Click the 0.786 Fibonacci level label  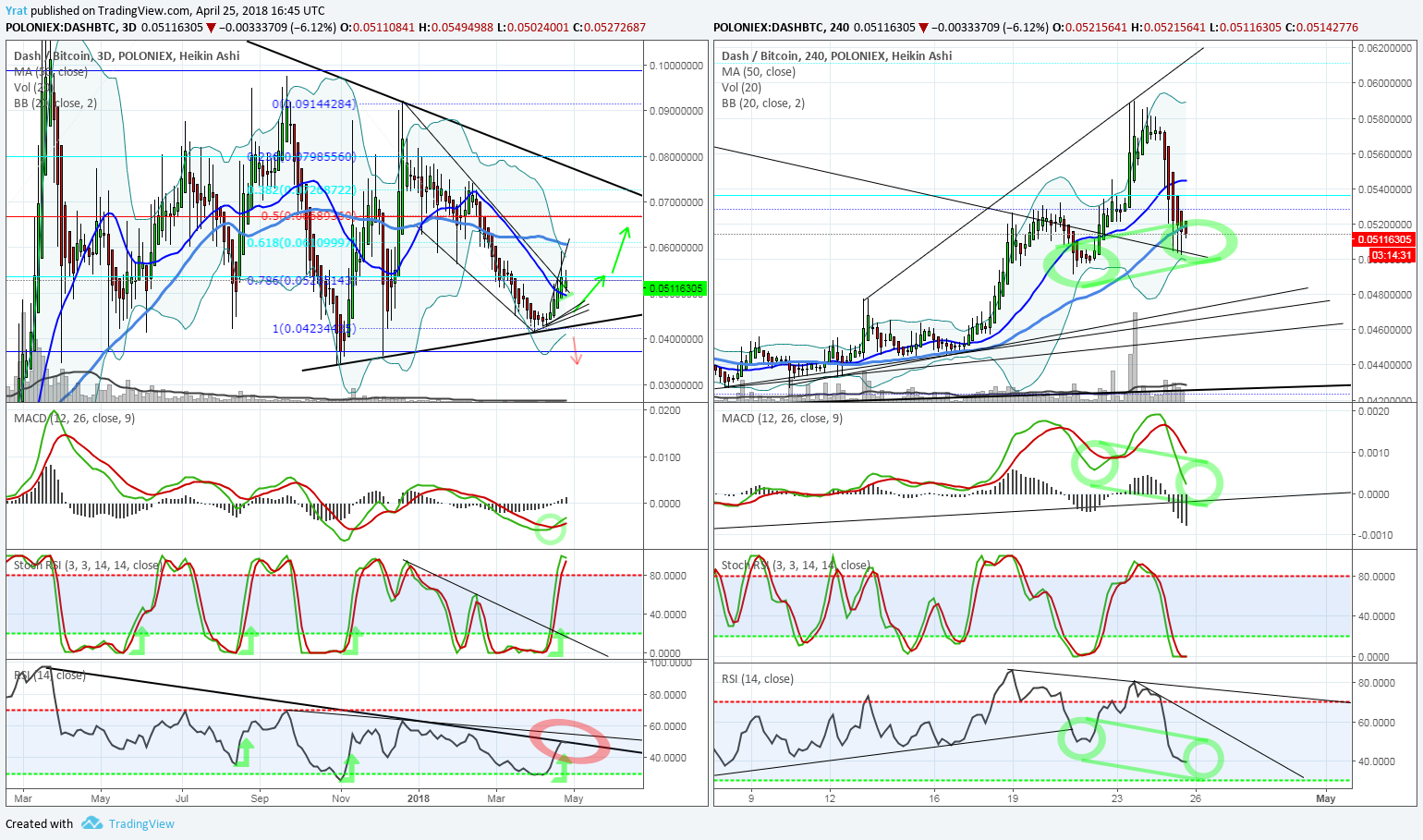pos(300,280)
